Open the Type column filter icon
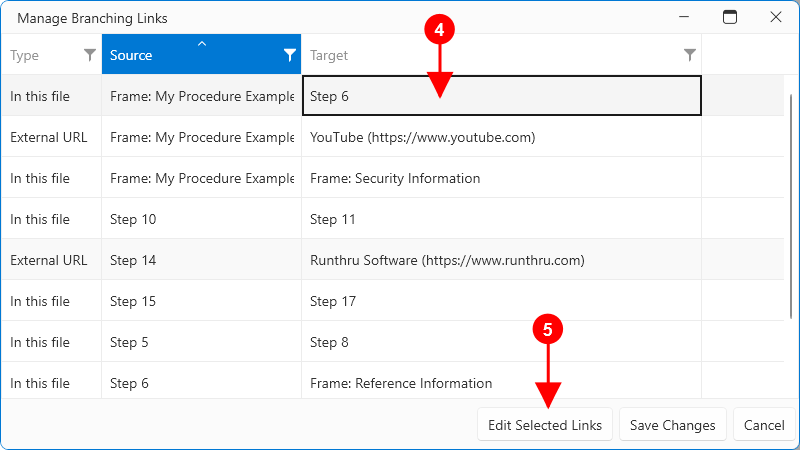 (x=89, y=55)
